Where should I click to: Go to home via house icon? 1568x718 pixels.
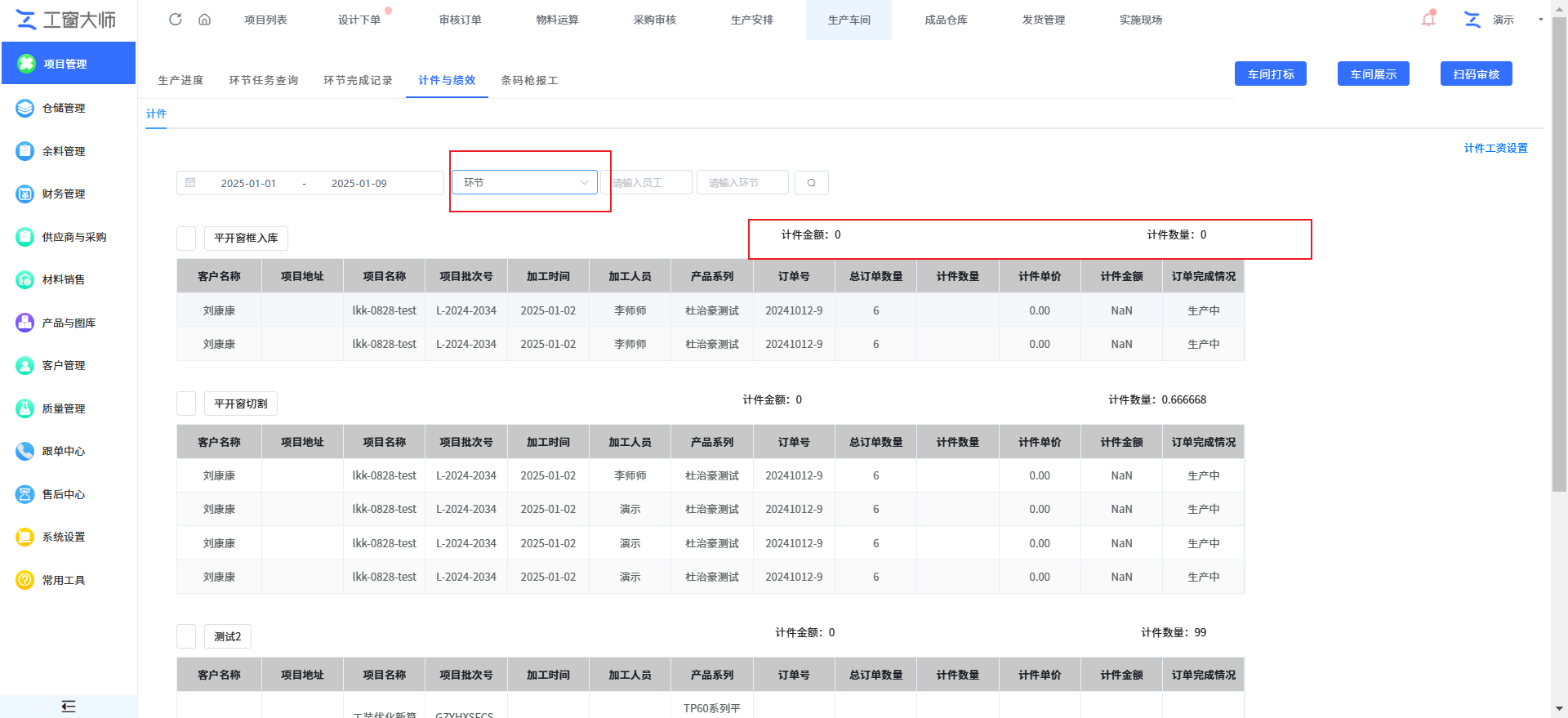(x=204, y=20)
